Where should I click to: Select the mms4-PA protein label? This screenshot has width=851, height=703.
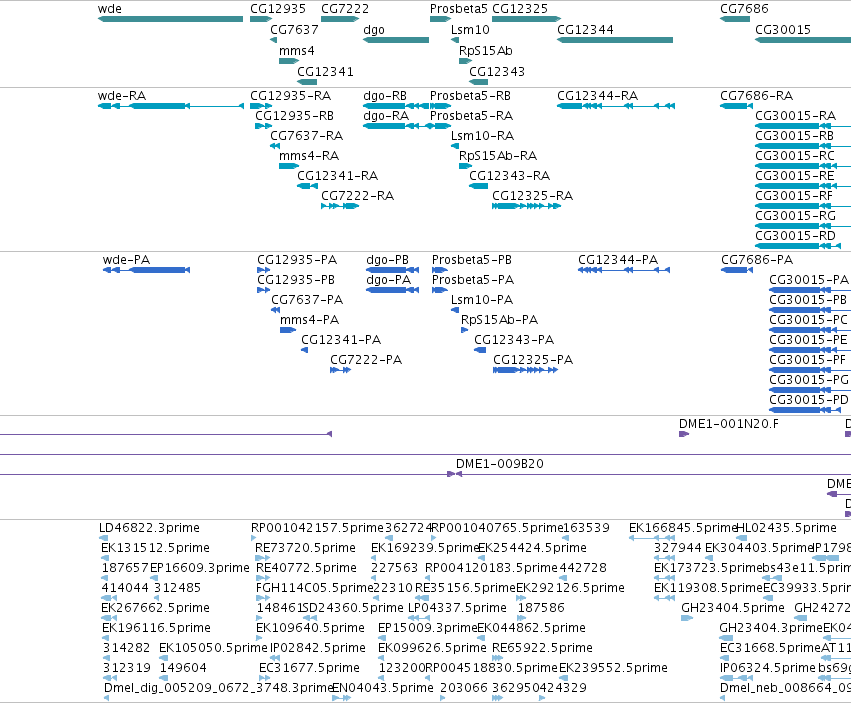point(309,320)
